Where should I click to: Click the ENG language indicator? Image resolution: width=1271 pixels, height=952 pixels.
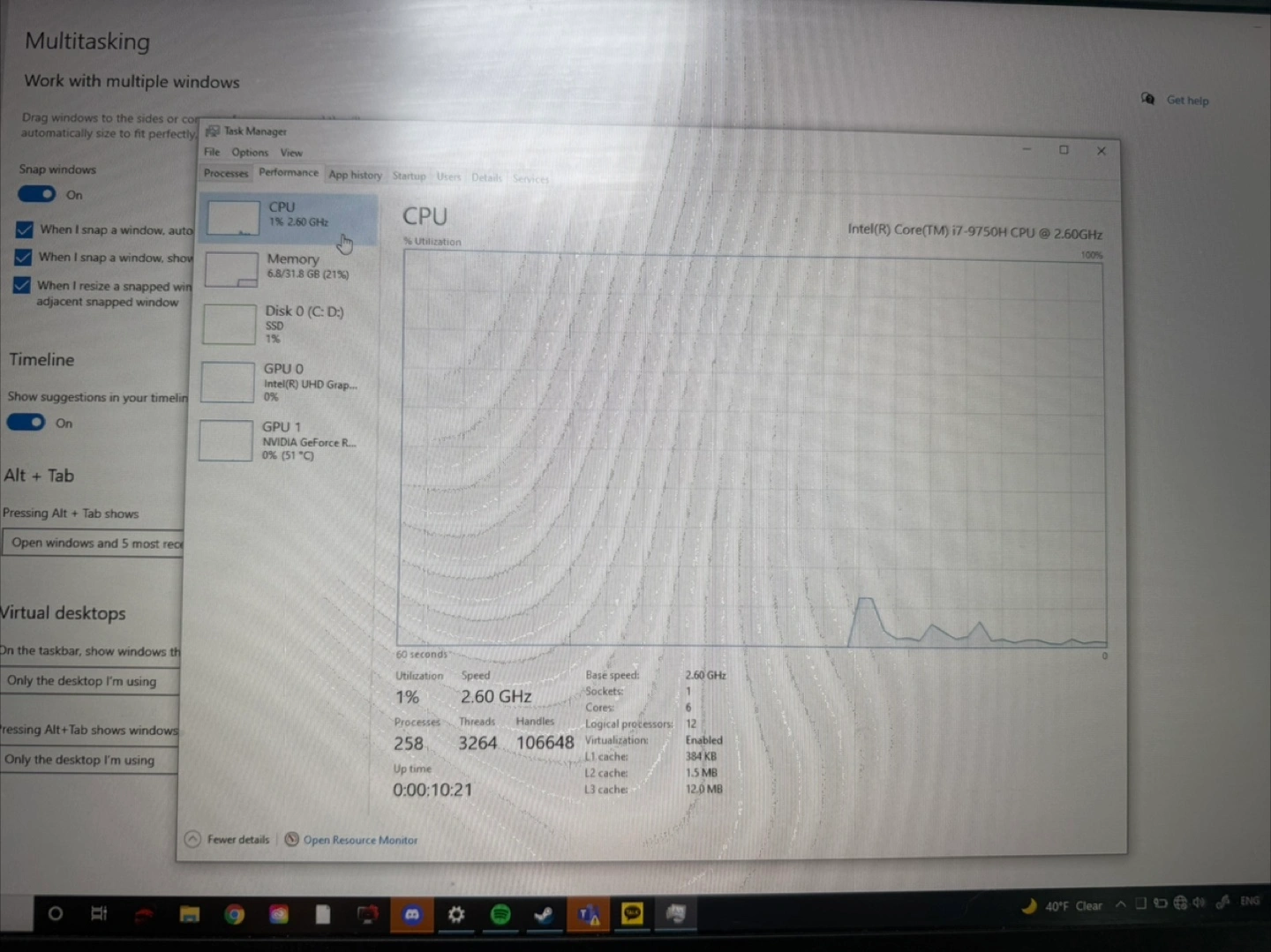[1250, 901]
